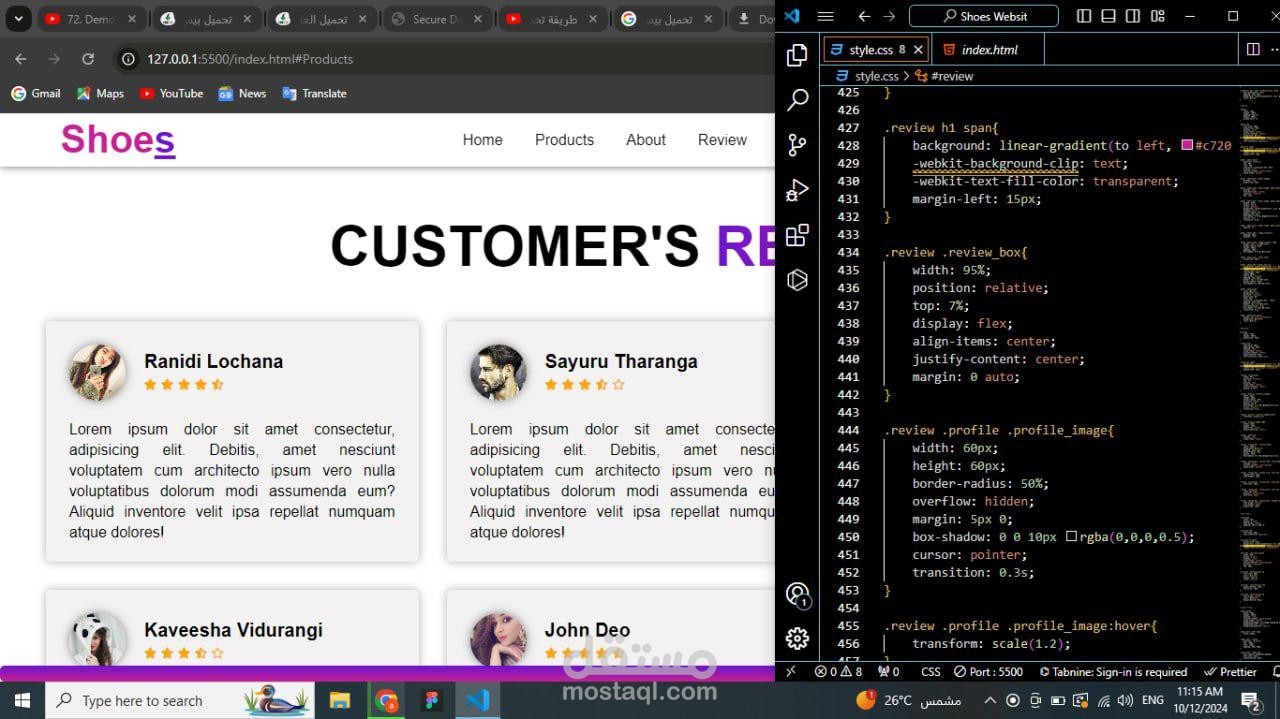This screenshot has height=719, width=1280.
Task: Open the Windows Start menu
Action: (22, 700)
